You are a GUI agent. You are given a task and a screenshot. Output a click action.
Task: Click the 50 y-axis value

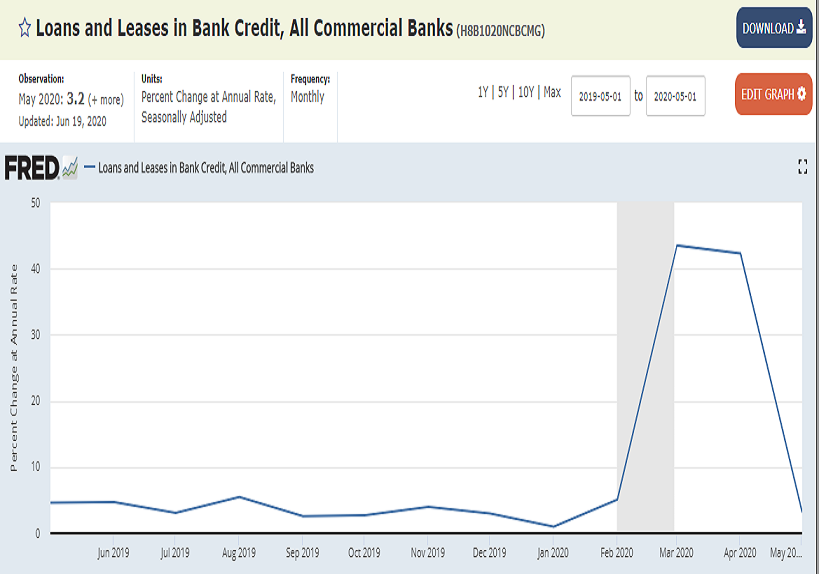click(x=35, y=203)
